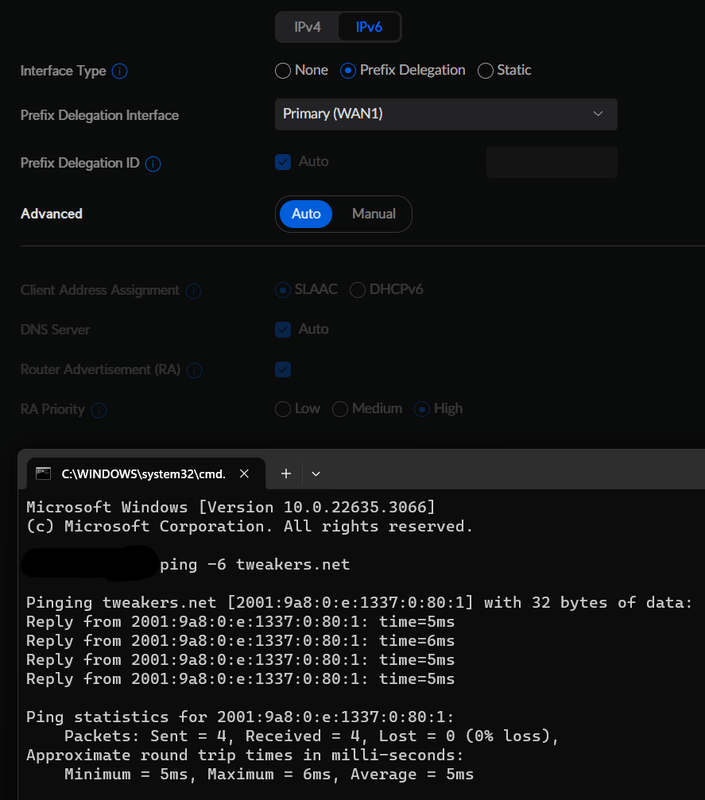705x800 pixels.
Task: Toggle DNS Server Auto checkbox
Action: pyautogui.click(x=283, y=330)
